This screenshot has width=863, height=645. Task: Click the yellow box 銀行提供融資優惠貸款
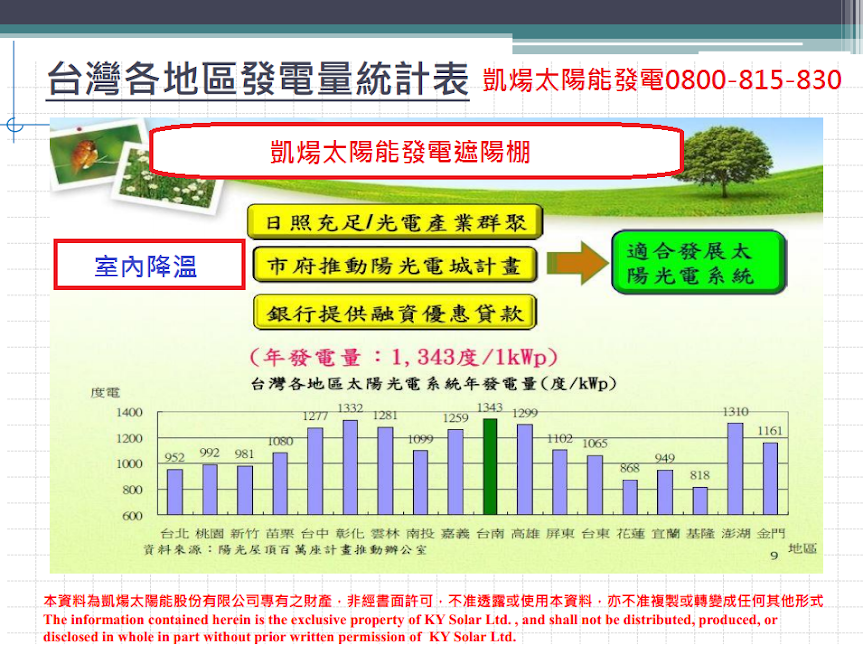395,313
